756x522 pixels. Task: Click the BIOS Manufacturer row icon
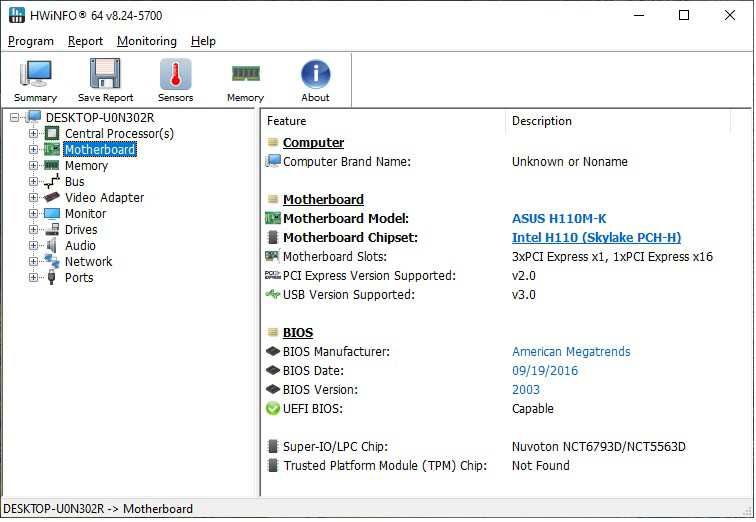[273, 351]
